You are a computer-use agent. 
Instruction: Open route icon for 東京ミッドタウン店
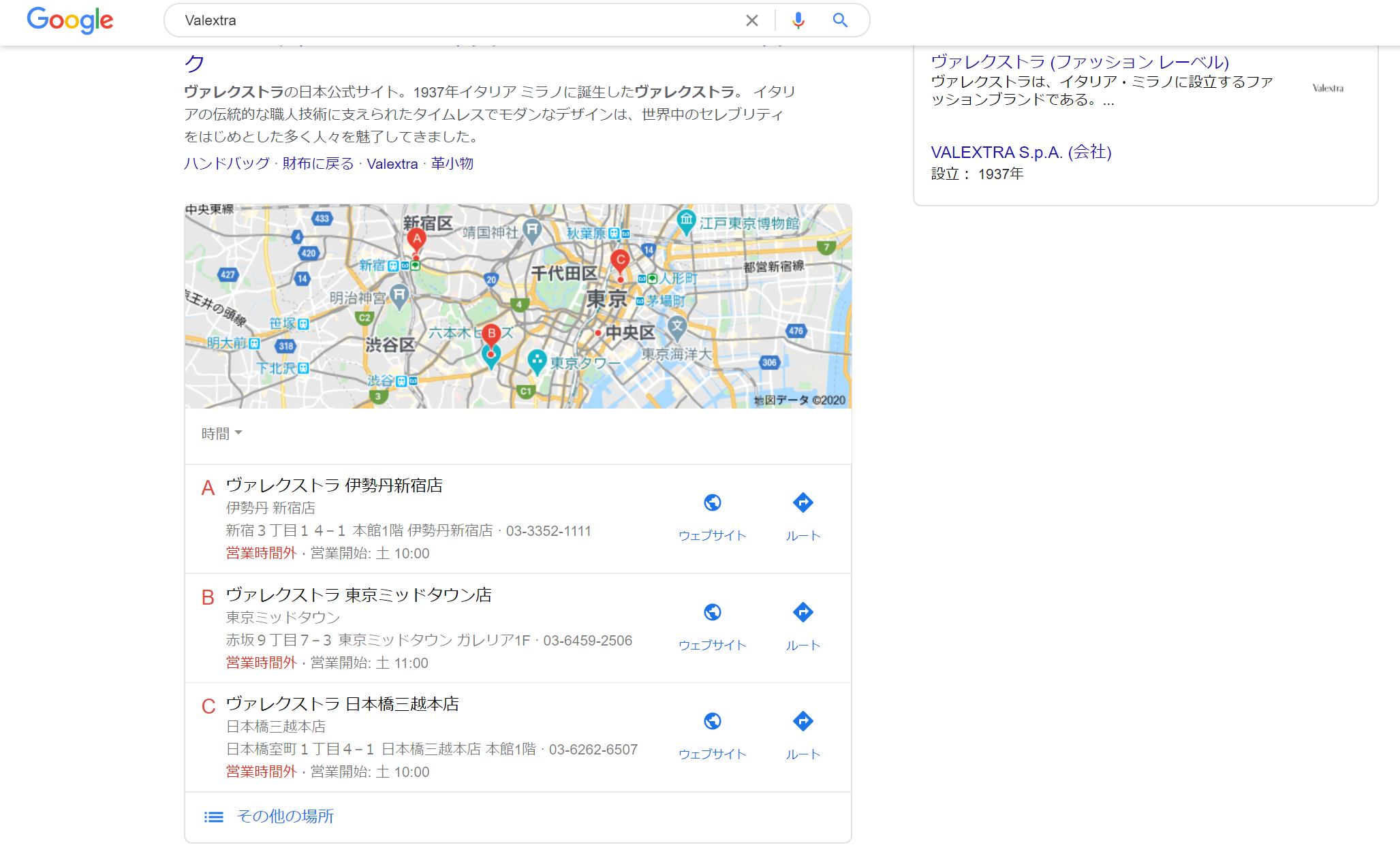coord(803,612)
